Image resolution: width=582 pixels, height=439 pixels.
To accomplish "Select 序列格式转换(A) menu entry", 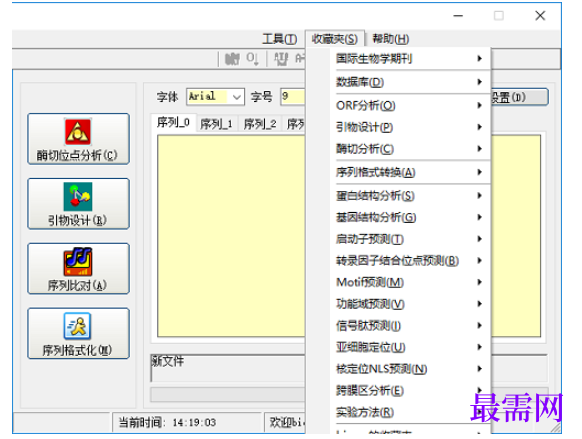I will [x=410, y=172].
